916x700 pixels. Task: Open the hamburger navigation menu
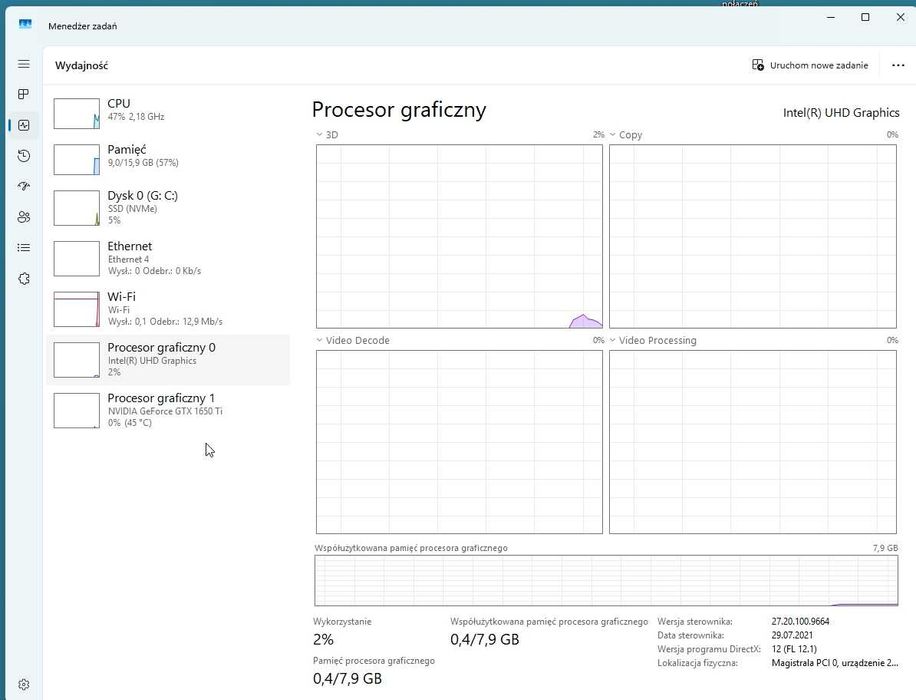pos(23,64)
